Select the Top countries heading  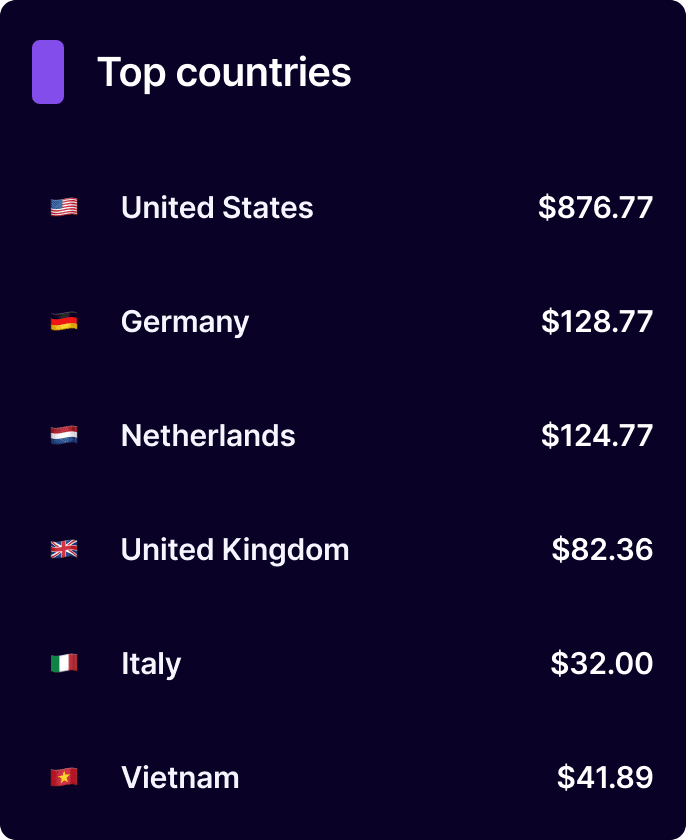[x=224, y=72]
